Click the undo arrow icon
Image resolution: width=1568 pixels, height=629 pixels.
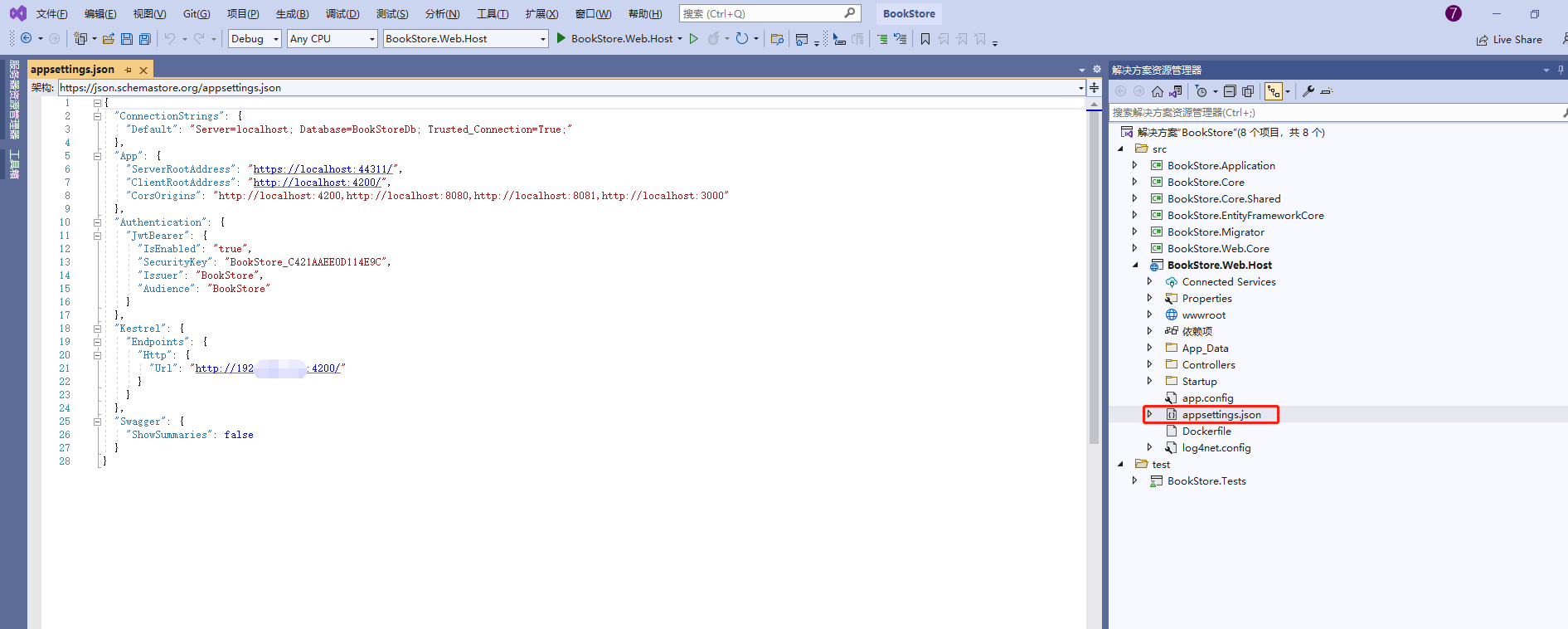170,38
